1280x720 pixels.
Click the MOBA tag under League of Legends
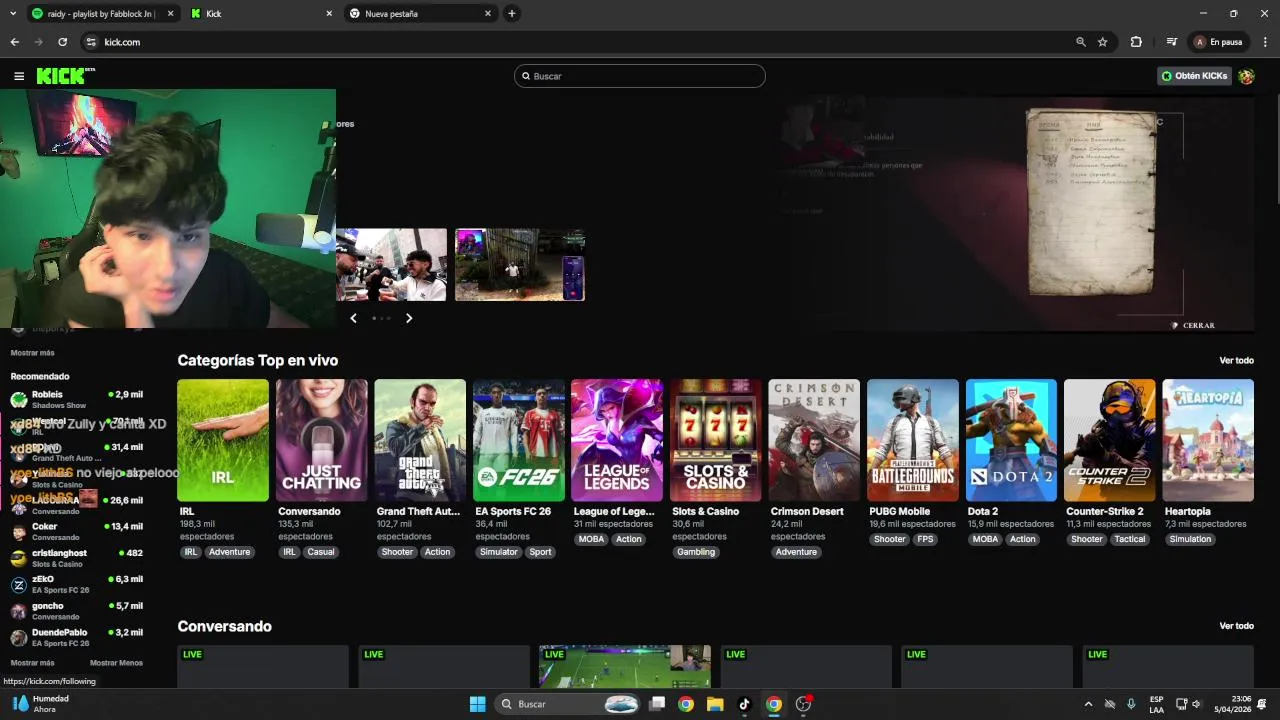592,539
